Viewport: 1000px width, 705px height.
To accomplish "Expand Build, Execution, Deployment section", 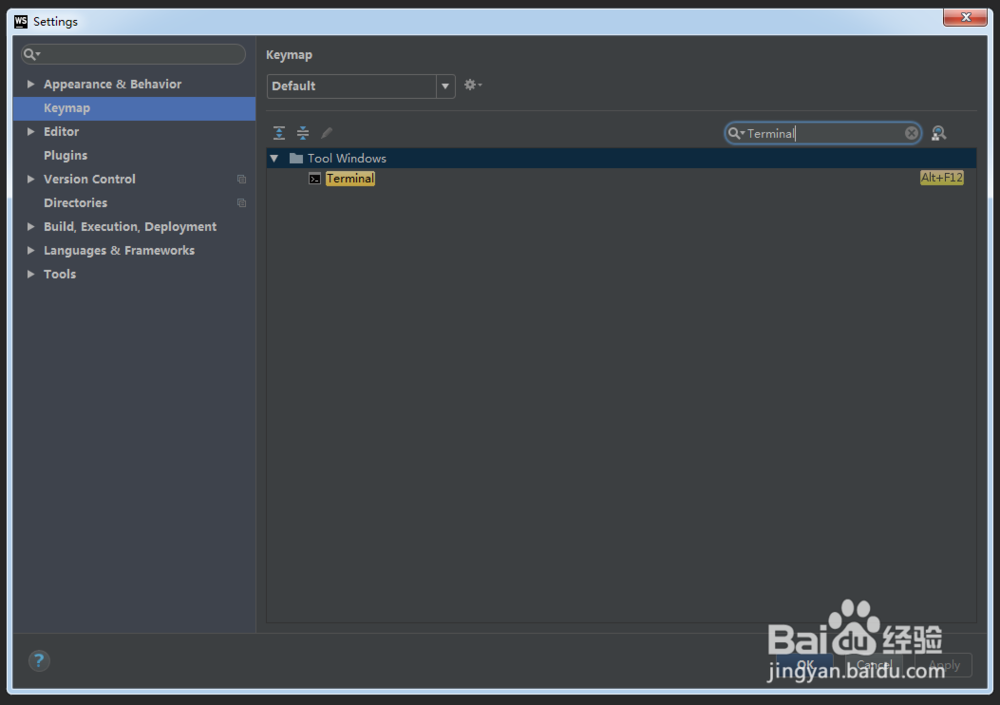I will point(31,226).
